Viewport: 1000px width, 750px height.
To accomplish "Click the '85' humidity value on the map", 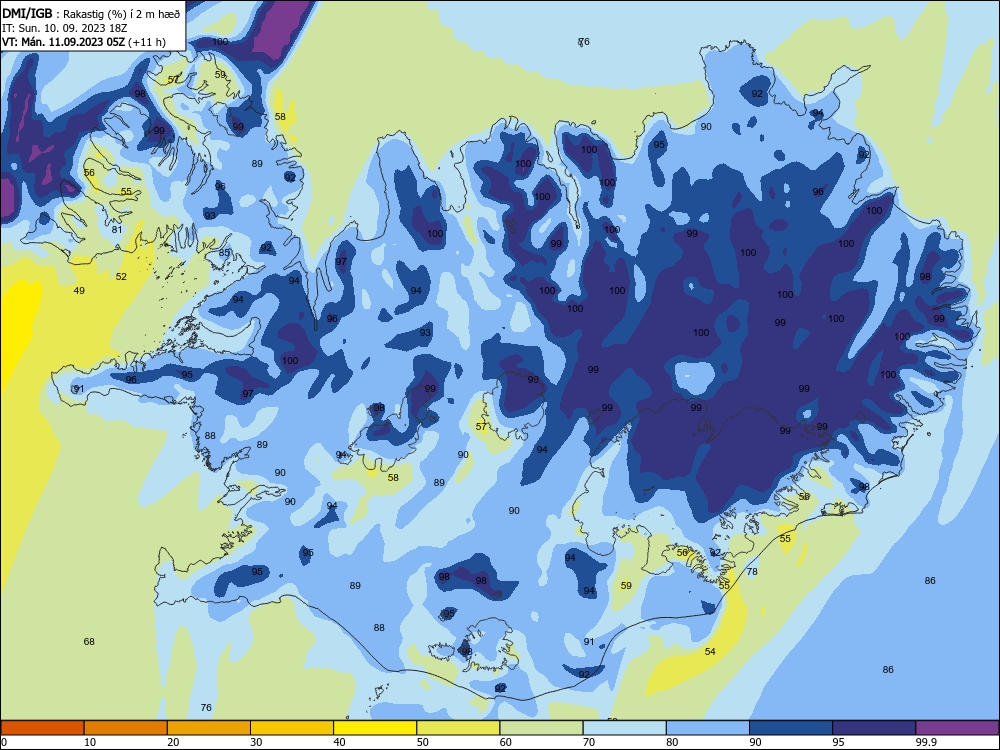I will tap(224, 253).
